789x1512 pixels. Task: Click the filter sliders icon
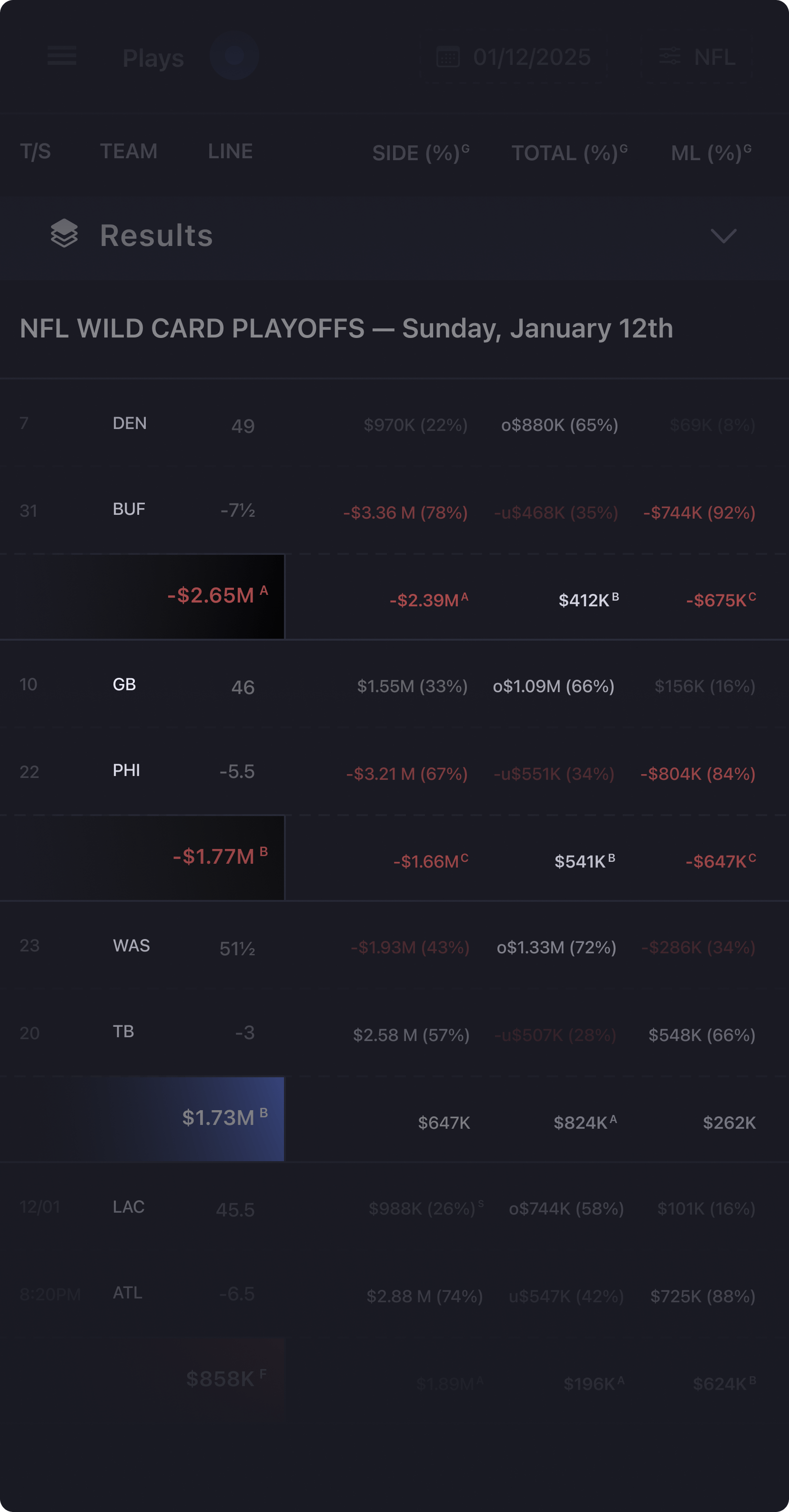(669, 56)
